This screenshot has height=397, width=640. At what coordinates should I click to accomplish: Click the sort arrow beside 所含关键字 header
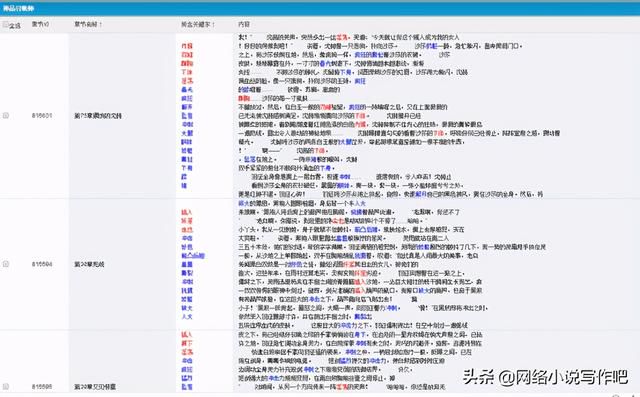[x=213, y=24]
